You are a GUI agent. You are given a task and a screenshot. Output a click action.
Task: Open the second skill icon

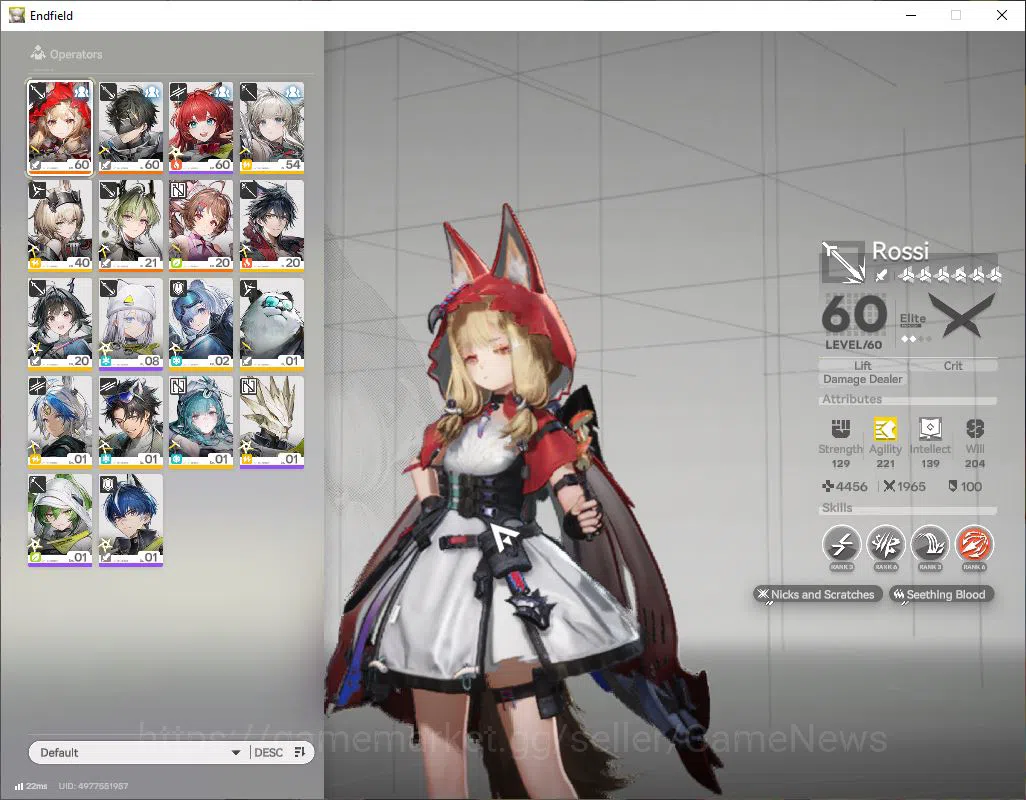pos(886,544)
